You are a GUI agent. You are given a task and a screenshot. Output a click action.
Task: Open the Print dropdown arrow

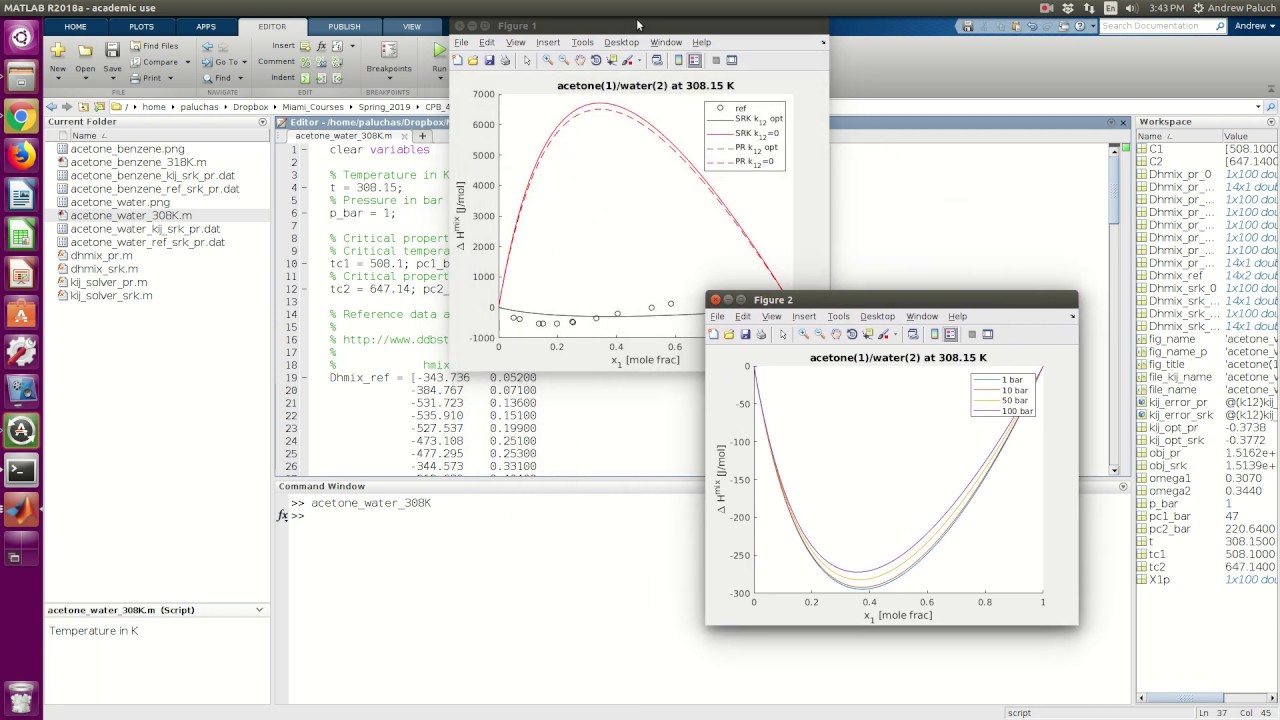[x=170, y=78]
